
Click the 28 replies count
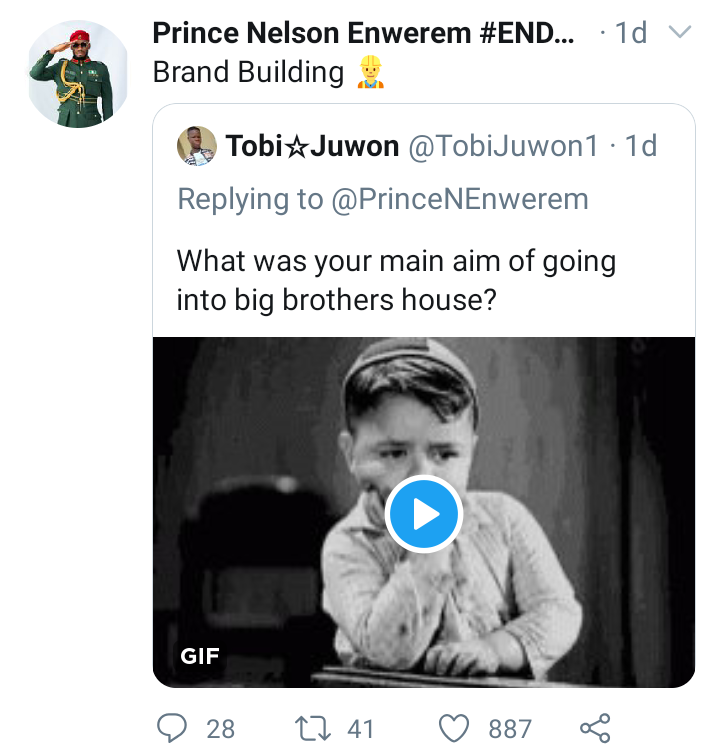220,728
